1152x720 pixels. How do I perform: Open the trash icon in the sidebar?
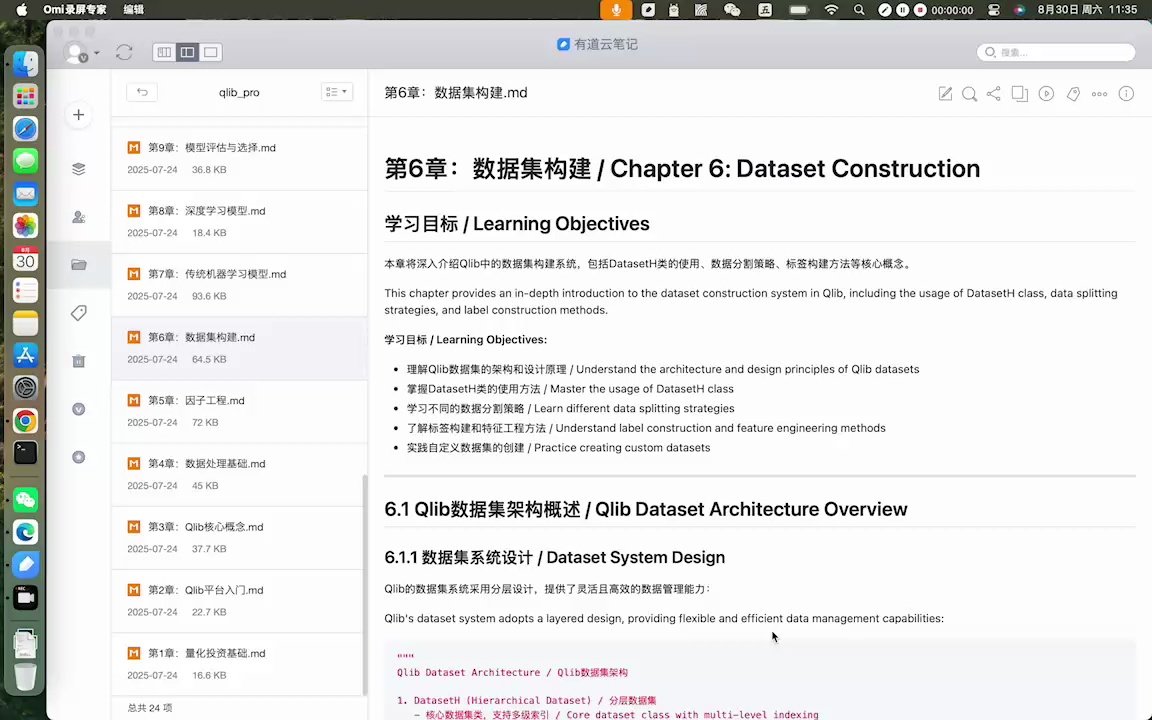[78, 361]
